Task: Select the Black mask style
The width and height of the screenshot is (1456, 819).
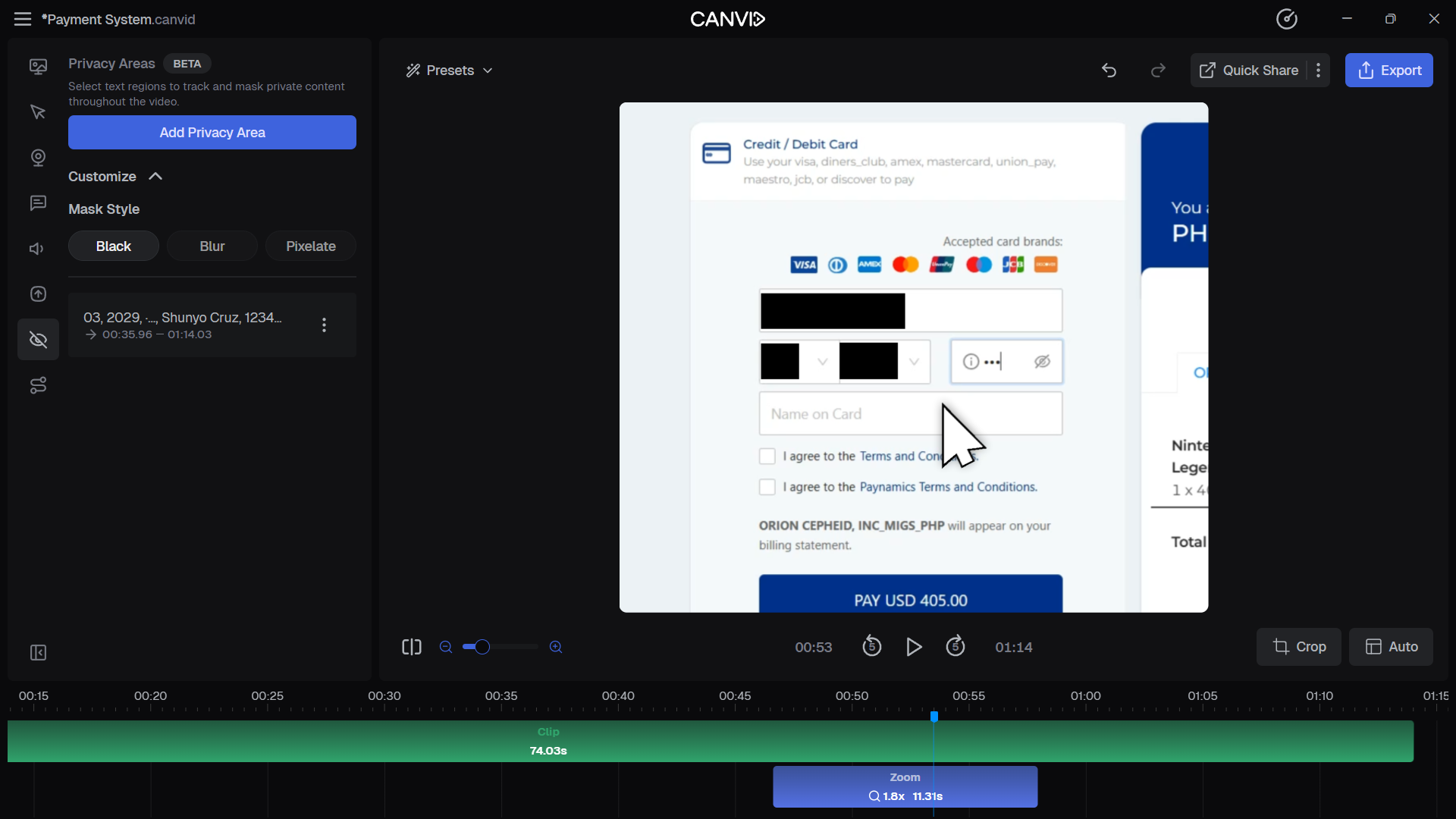Action: pos(114,246)
